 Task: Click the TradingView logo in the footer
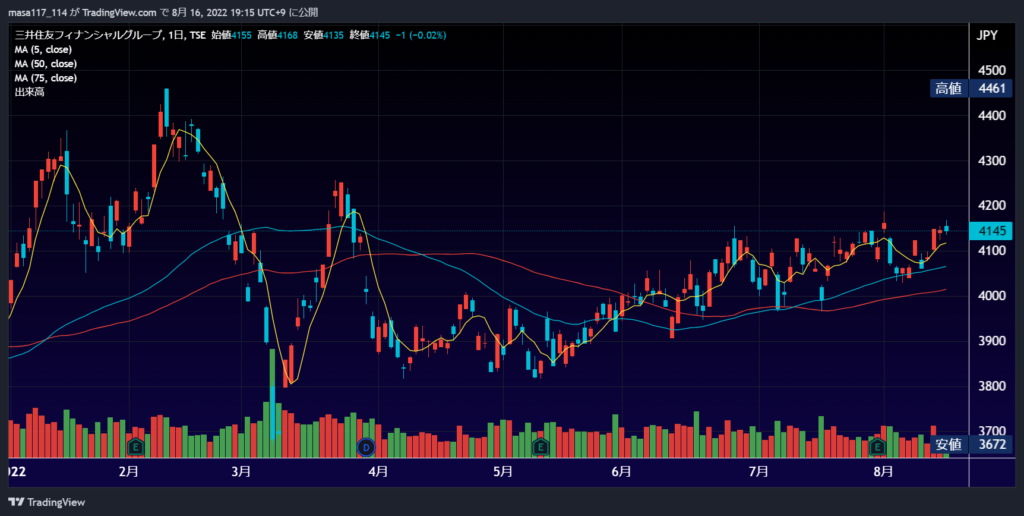click(47, 502)
